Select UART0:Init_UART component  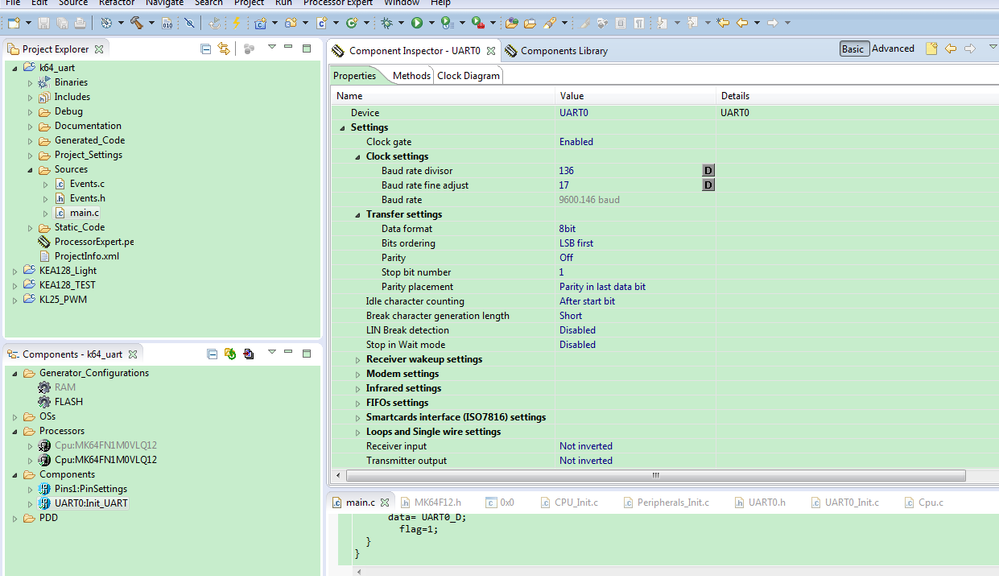coord(91,503)
